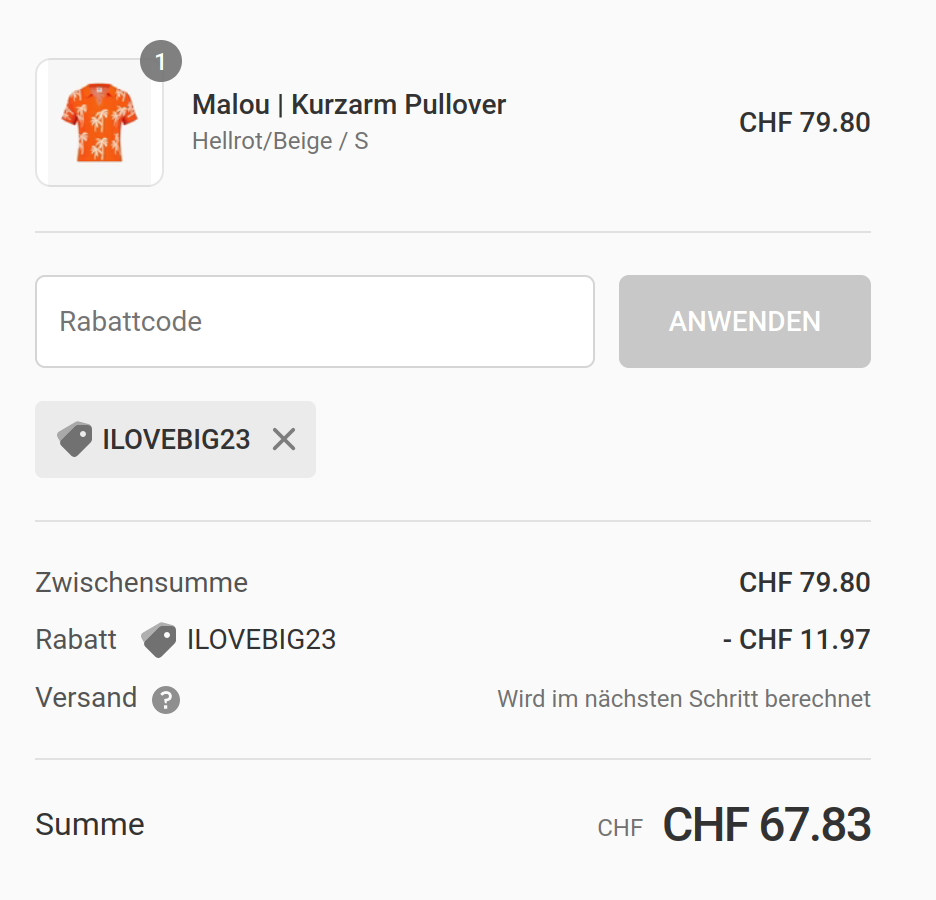The width and height of the screenshot is (936, 900).
Task: Click the Rabatt label
Action: tap(76, 640)
